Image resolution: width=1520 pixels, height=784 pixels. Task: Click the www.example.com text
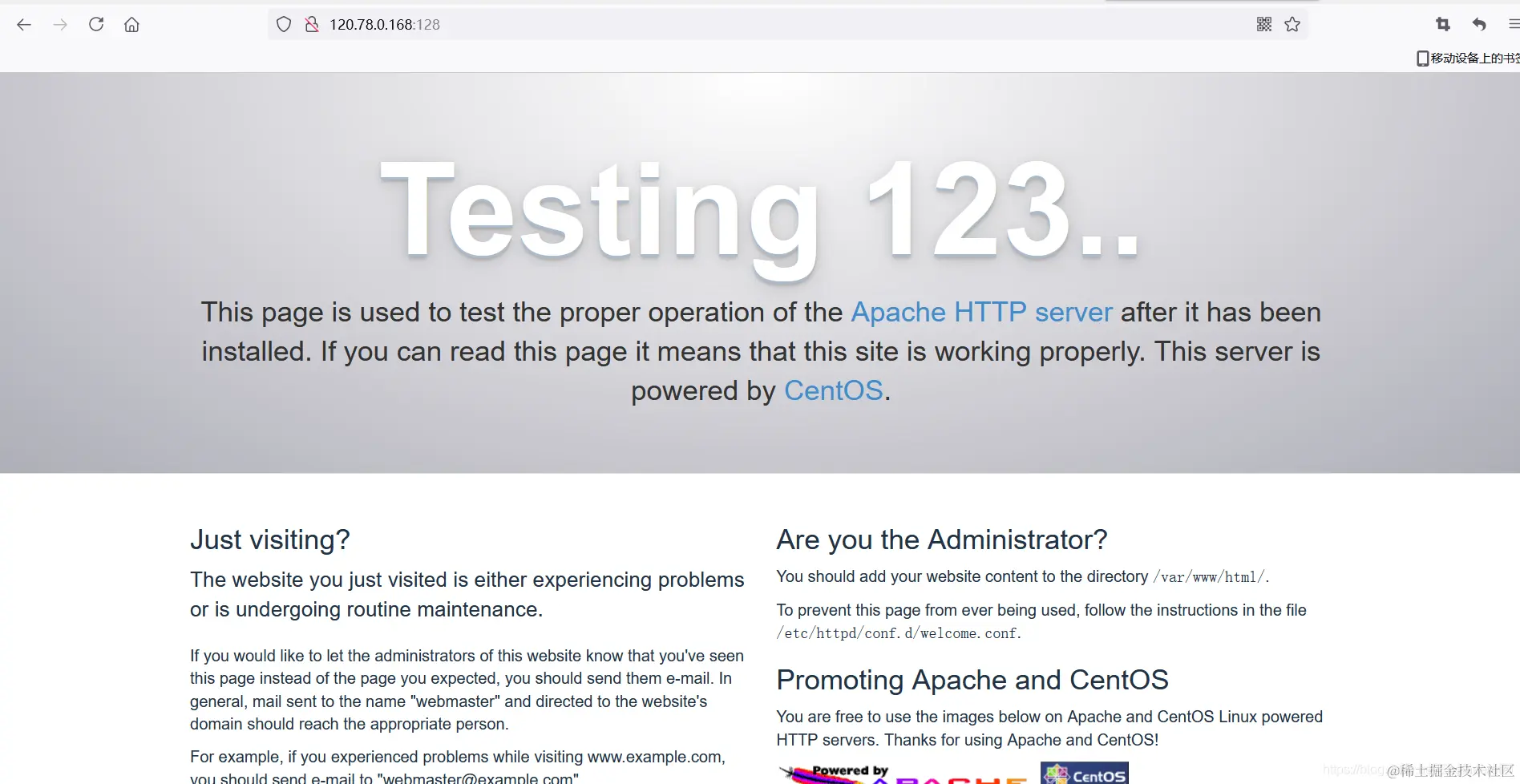655,757
